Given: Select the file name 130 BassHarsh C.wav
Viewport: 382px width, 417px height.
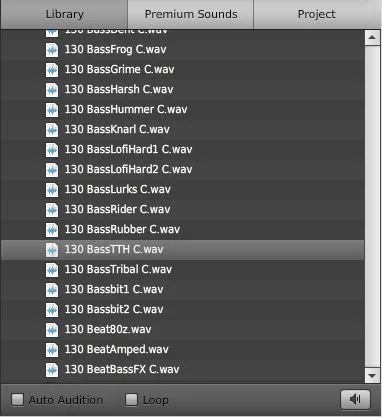Looking at the screenshot, I should (x=119, y=89).
